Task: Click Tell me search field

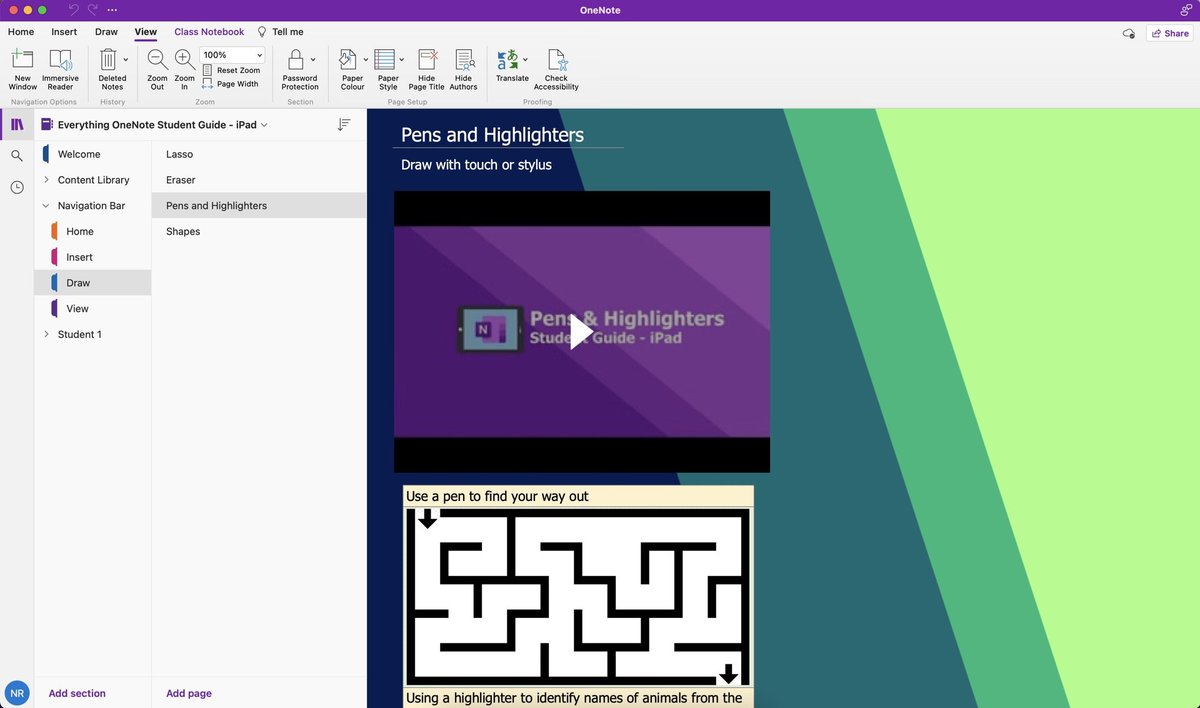Action: [288, 32]
